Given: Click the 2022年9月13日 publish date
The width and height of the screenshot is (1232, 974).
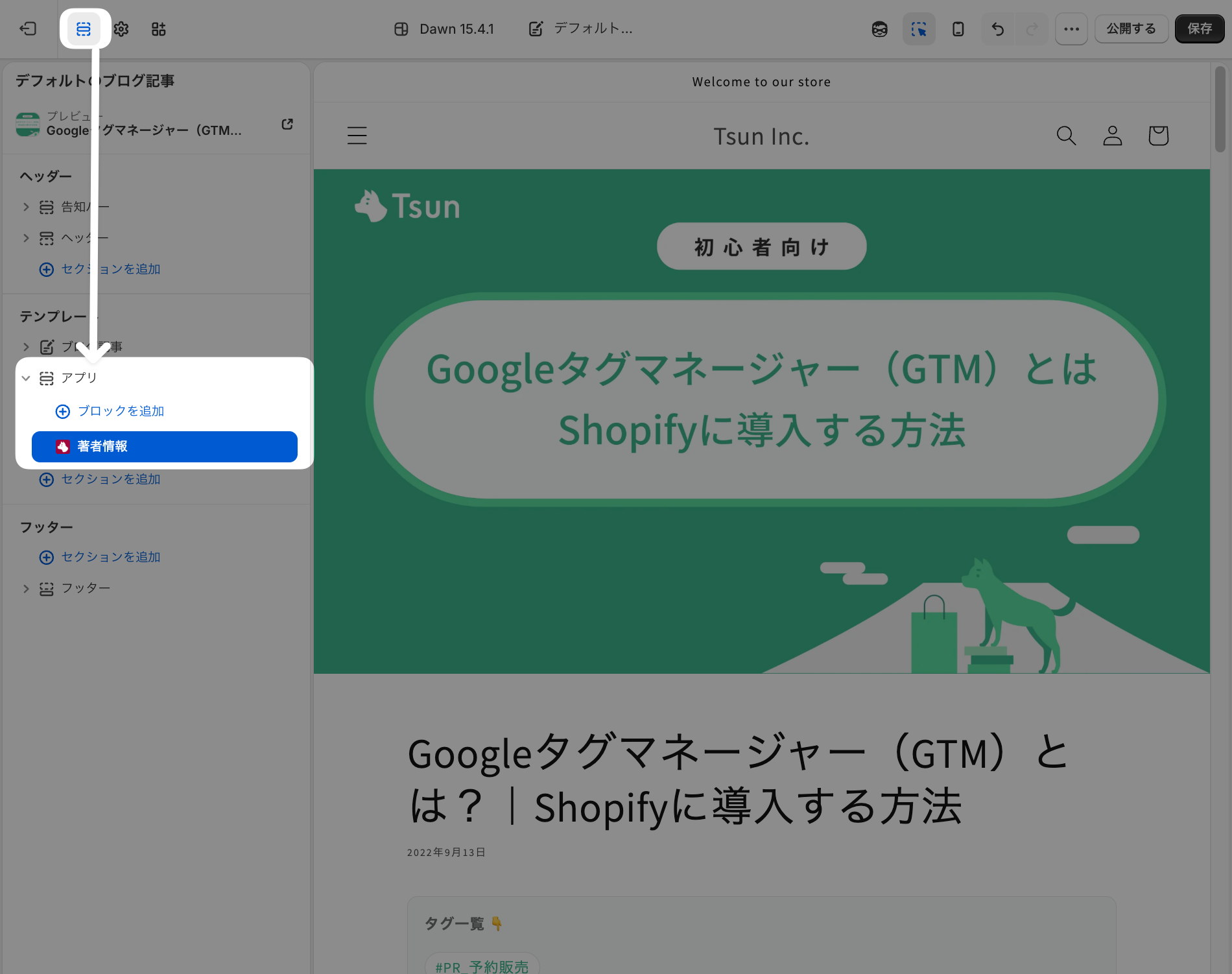Looking at the screenshot, I should 446,852.
